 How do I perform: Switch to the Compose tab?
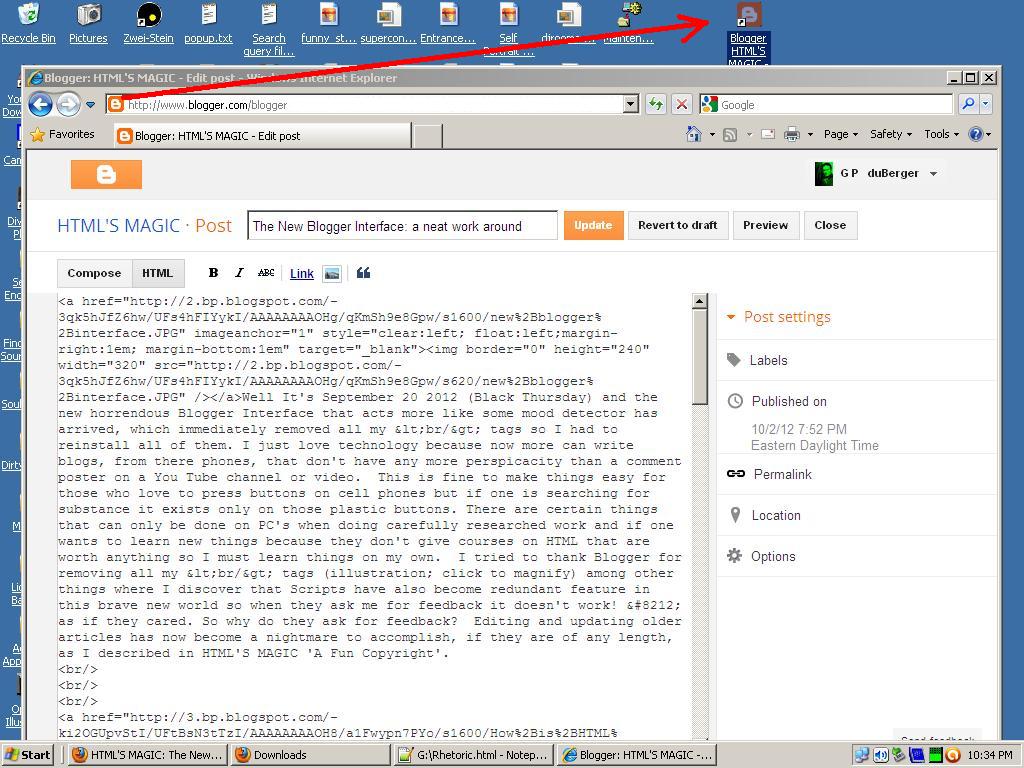click(94, 272)
